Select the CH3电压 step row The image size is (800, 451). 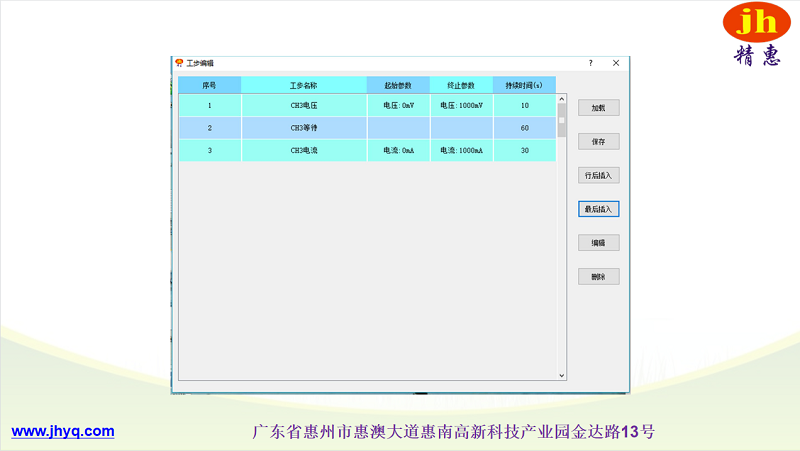pyautogui.click(x=303, y=105)
